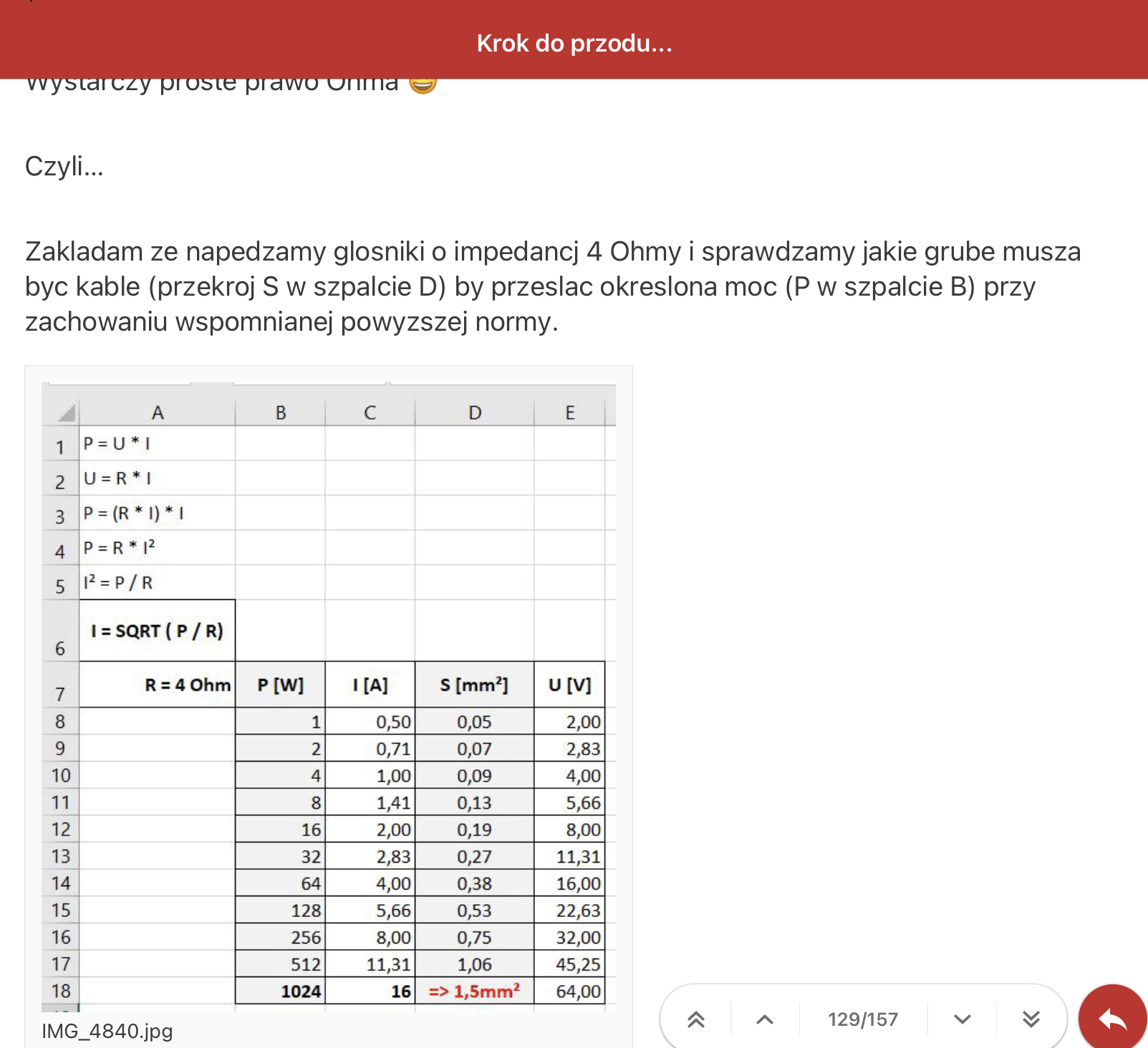Open the page counter 129/157

point(863,1019)
